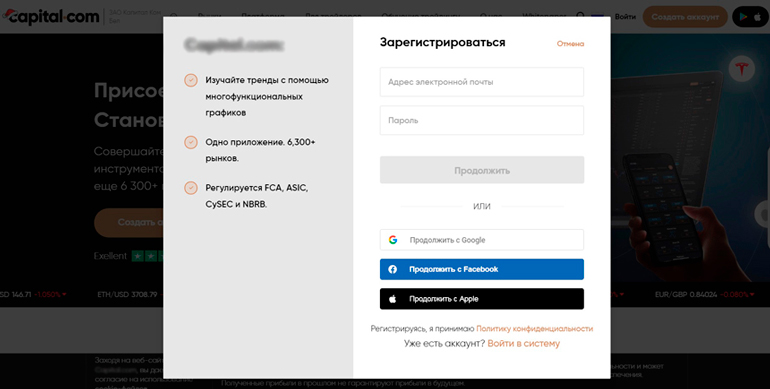Click Войти in the page header
The height and width of the screenshot is (389, 770).
pos(625,17)
